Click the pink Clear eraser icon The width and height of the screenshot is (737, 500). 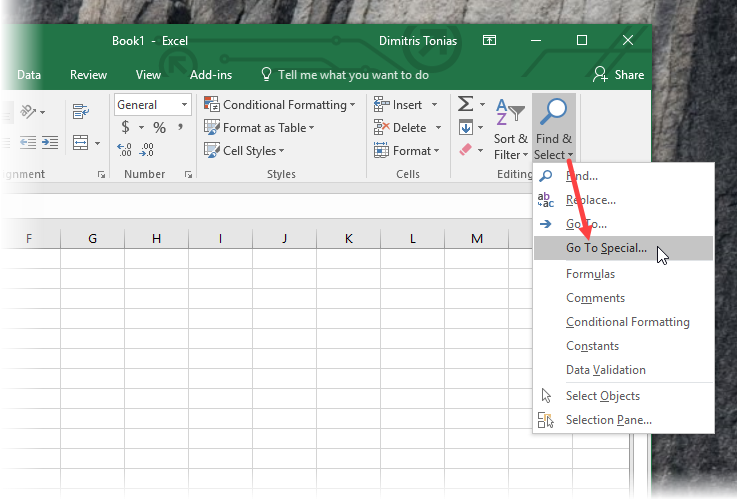[x=465, y=150]
